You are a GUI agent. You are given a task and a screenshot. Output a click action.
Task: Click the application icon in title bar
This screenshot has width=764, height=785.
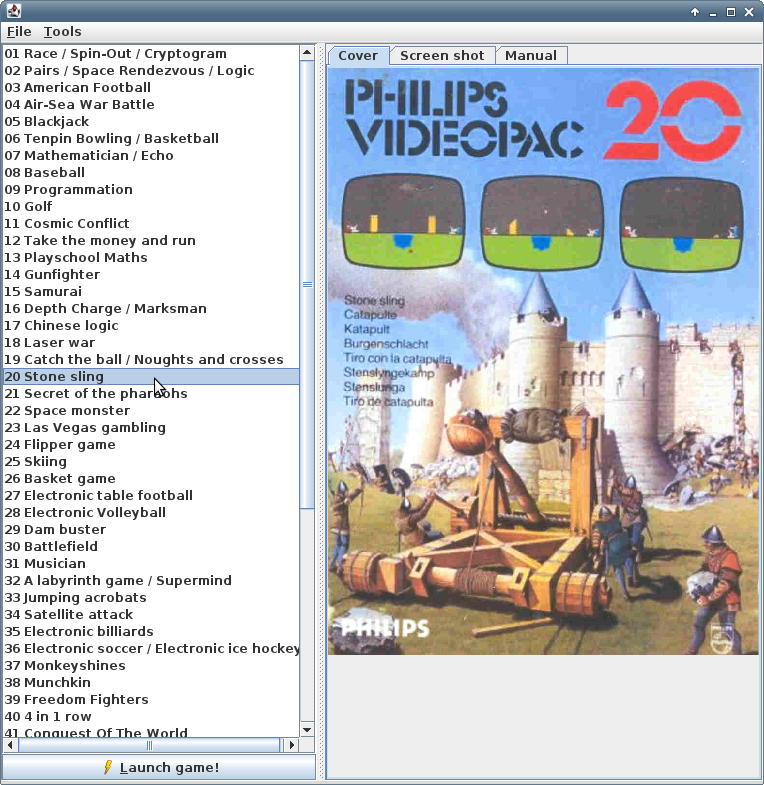coord(14,11)
